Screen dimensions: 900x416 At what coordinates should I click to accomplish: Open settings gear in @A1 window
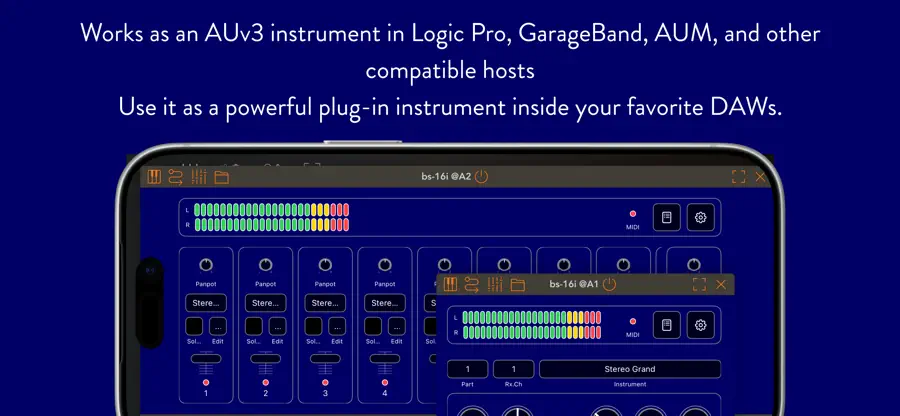pos(701,325)
